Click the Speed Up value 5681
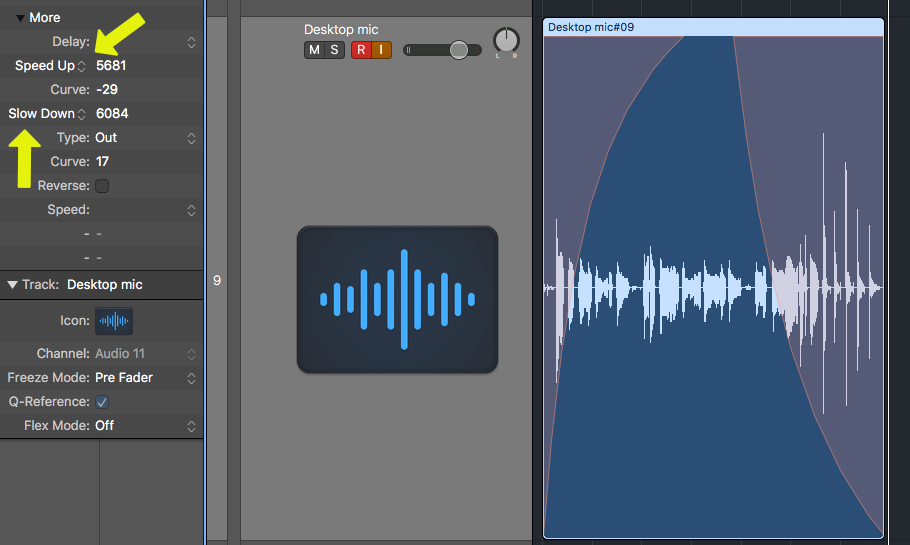The width and height of the screenshot is (910, 545). 111,66
